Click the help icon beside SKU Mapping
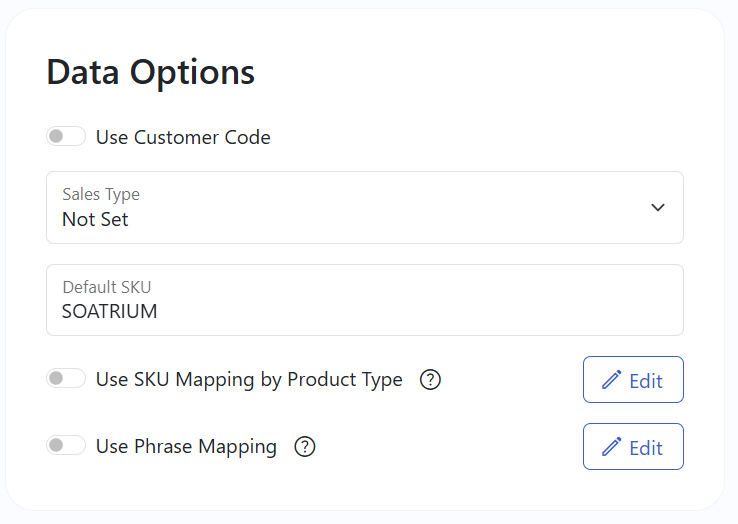This screenshot has height=524, width=738. point(430,380)
